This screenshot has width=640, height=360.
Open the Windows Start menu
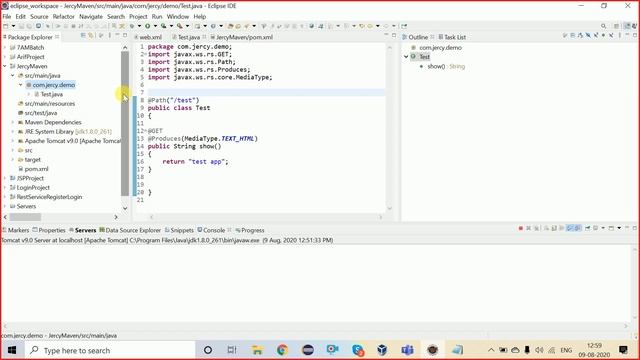[12, 350]
